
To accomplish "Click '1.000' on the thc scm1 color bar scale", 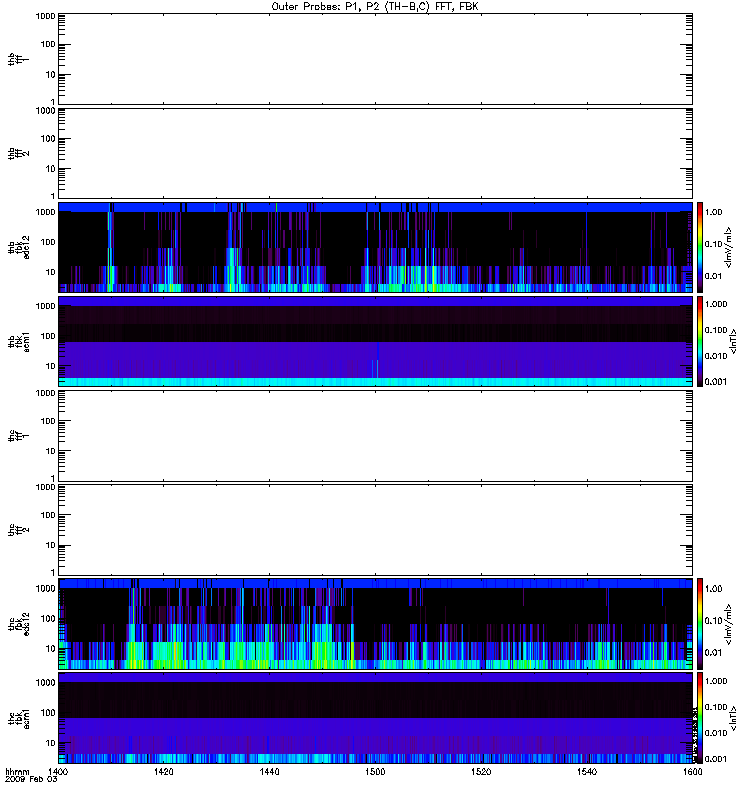I will [716, 681].
